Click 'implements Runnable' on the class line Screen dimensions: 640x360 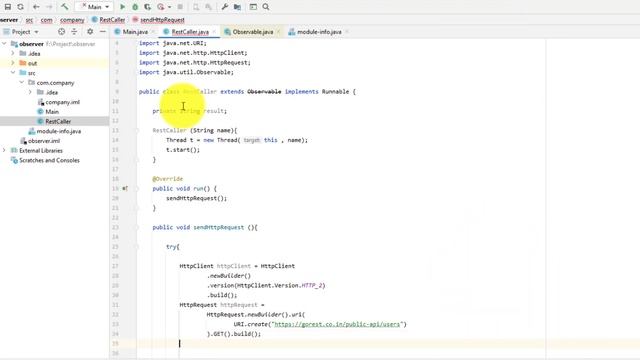316,91
